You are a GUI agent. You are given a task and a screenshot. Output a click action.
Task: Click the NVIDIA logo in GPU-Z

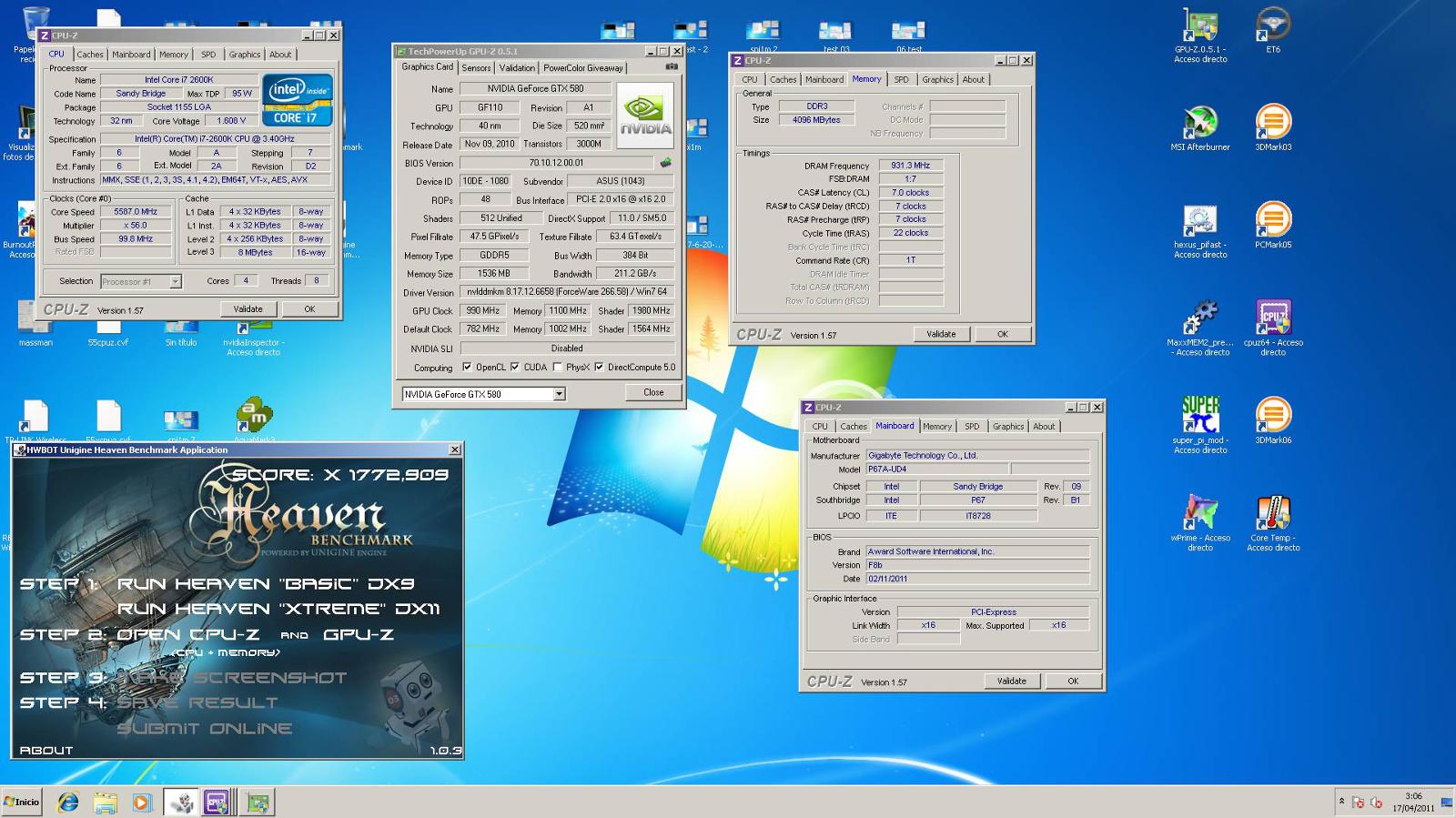point(645,115)
